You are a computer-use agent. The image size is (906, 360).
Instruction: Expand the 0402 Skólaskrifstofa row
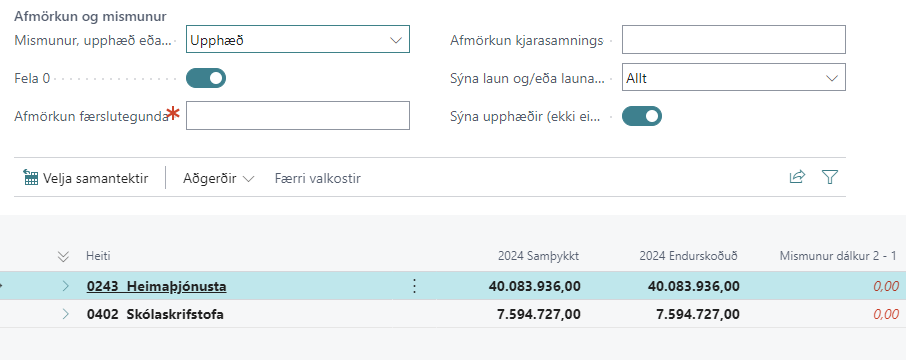point(65,314)
